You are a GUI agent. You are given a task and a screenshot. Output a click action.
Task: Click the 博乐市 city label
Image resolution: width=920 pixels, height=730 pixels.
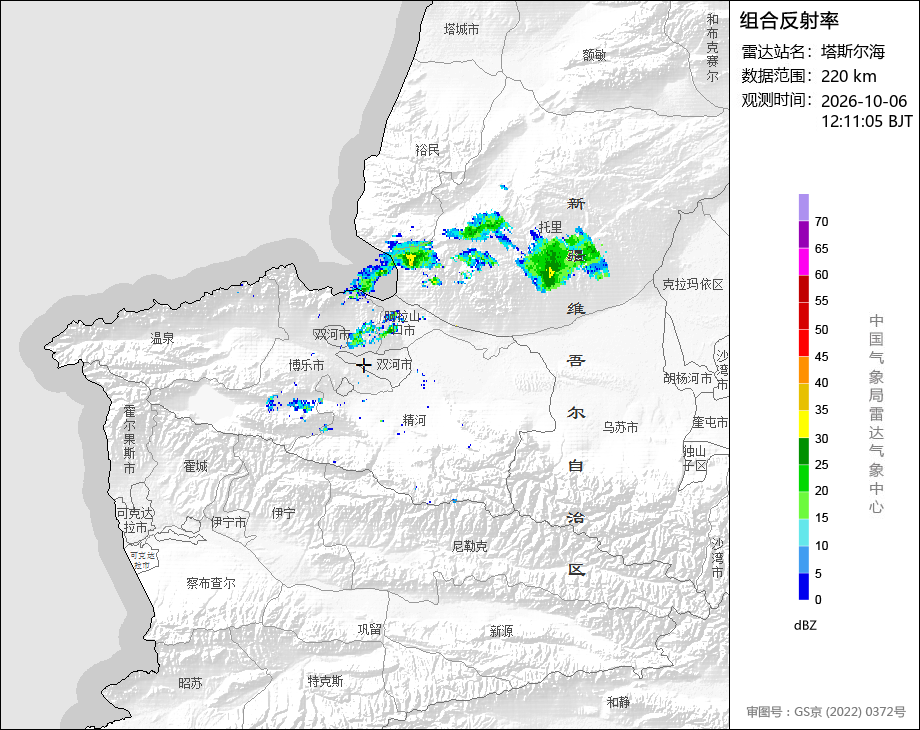pyautogui.click(x=306, y=366)
